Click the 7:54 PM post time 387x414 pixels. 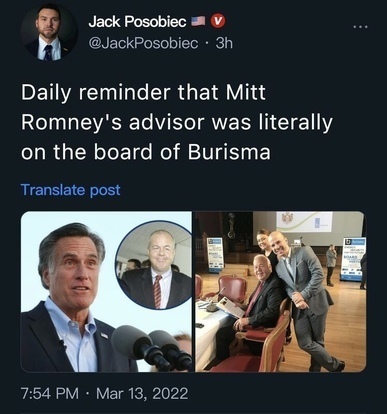pos(50,393)
